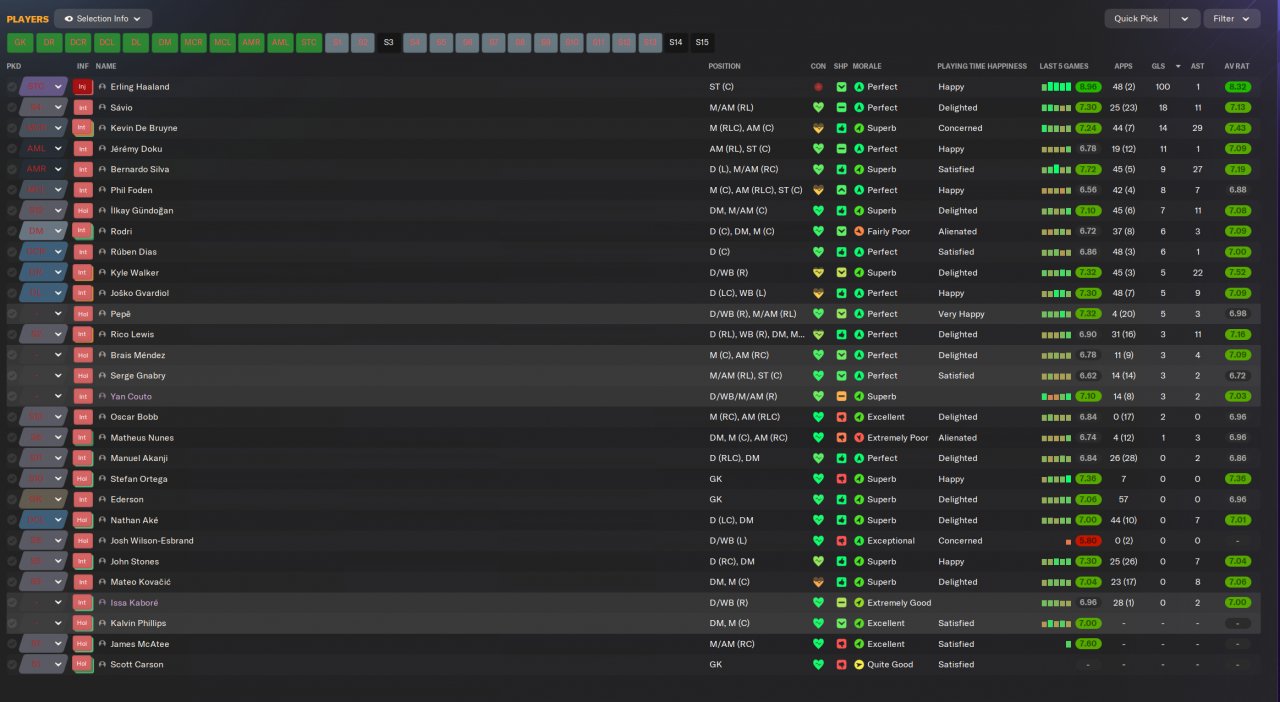Viewport: 1280px width, 702px height.
Task: Sort by the MORALE column header
Action: click(867, 66)
